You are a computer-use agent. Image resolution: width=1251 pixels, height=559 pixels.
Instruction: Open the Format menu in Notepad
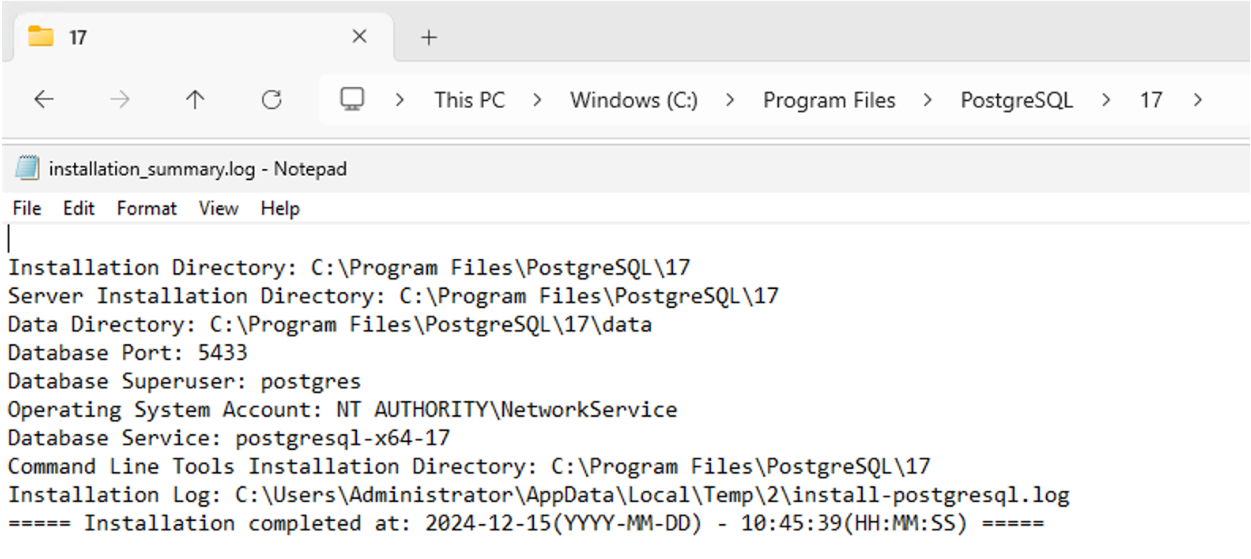[146, 208]
